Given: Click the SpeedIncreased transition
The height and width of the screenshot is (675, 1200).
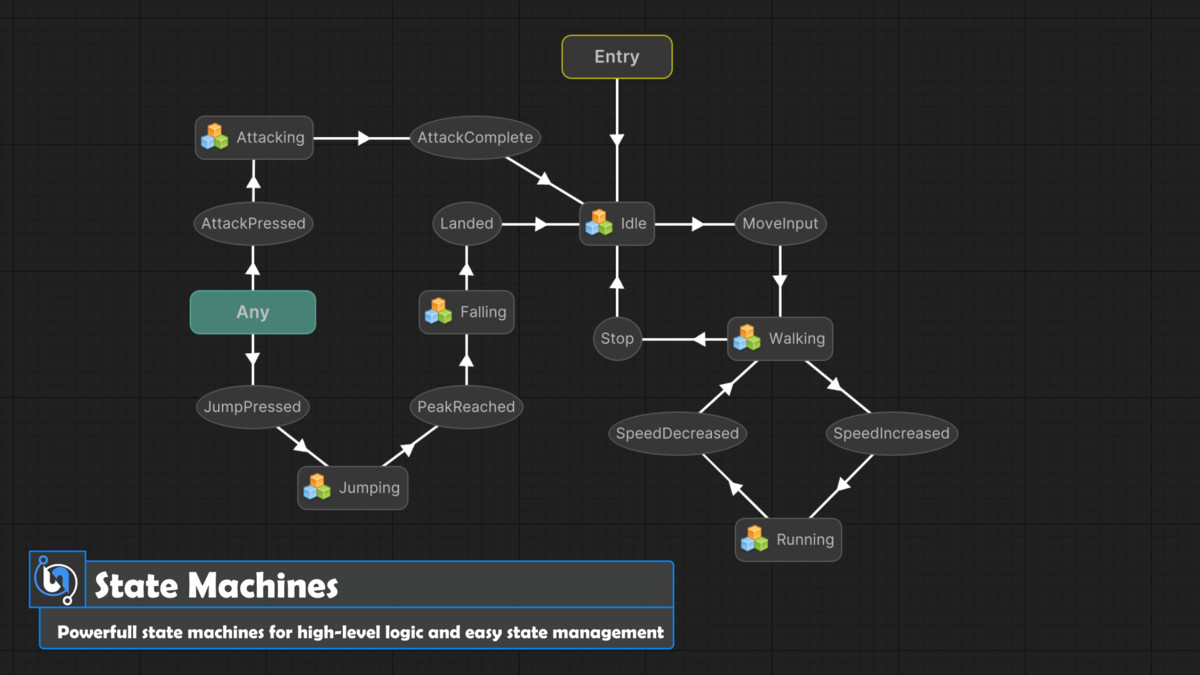Looking at the screenshot, I should [x=891, y=433].
